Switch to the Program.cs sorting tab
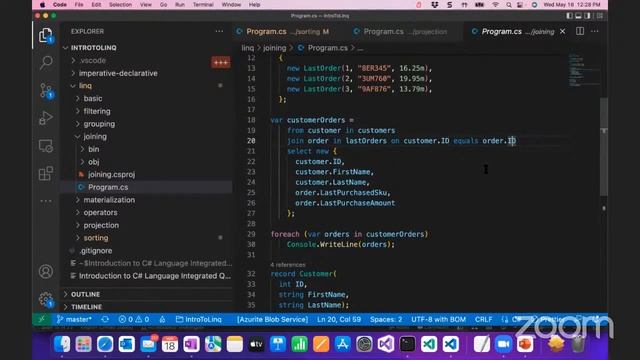The height and width of the screenshot is (360, 640). point(287,31)
